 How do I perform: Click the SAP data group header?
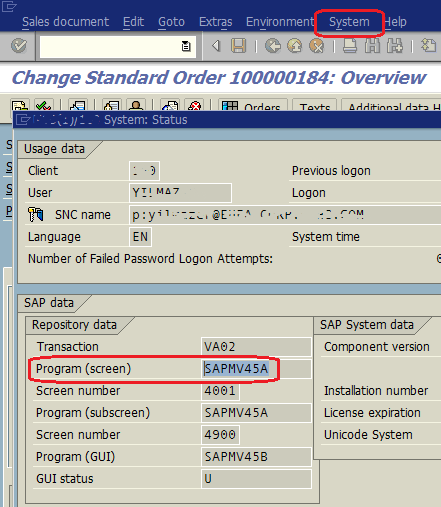click(49, 303)
